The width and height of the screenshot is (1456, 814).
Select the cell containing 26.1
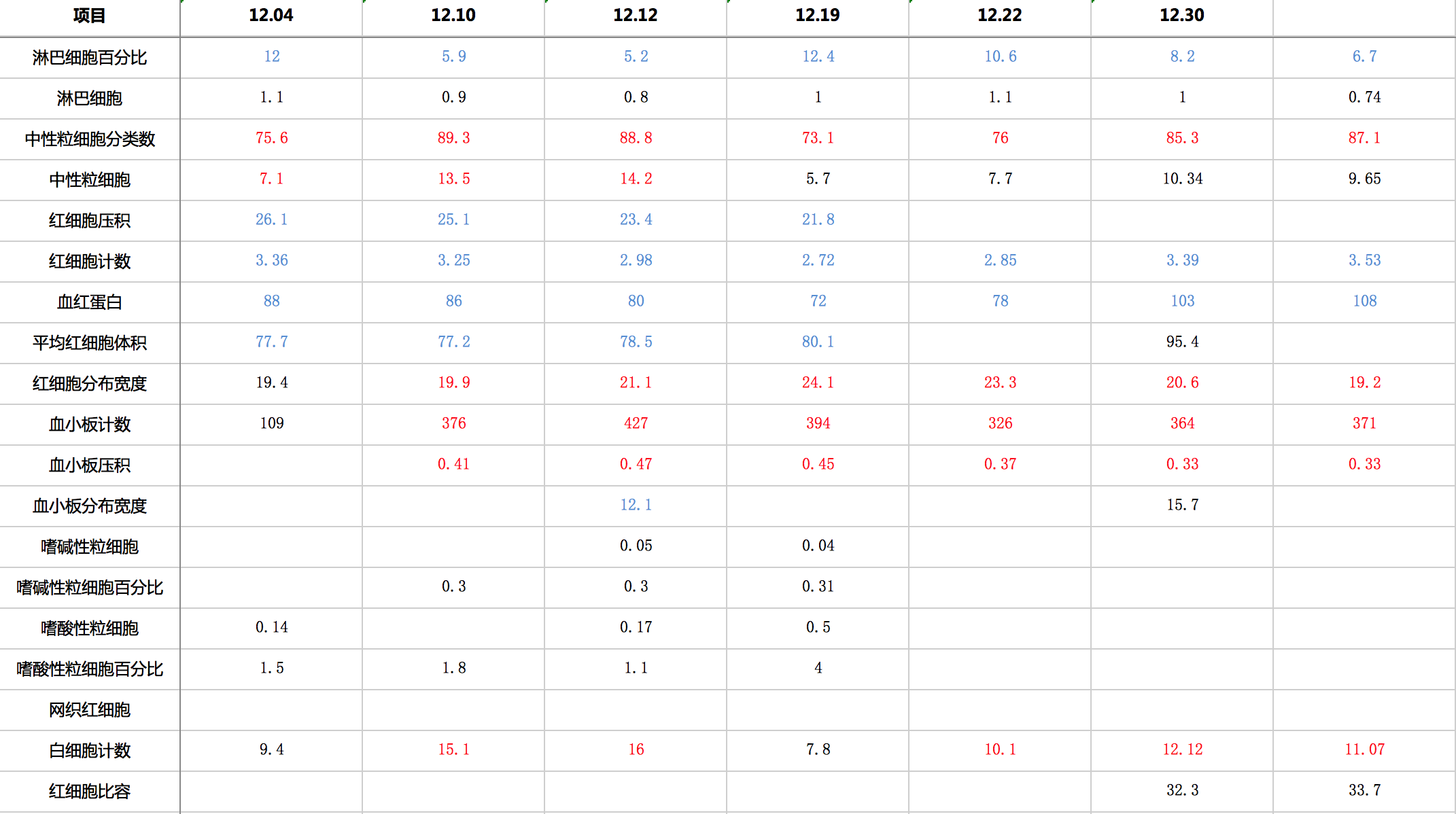click(x=271, y=220)
